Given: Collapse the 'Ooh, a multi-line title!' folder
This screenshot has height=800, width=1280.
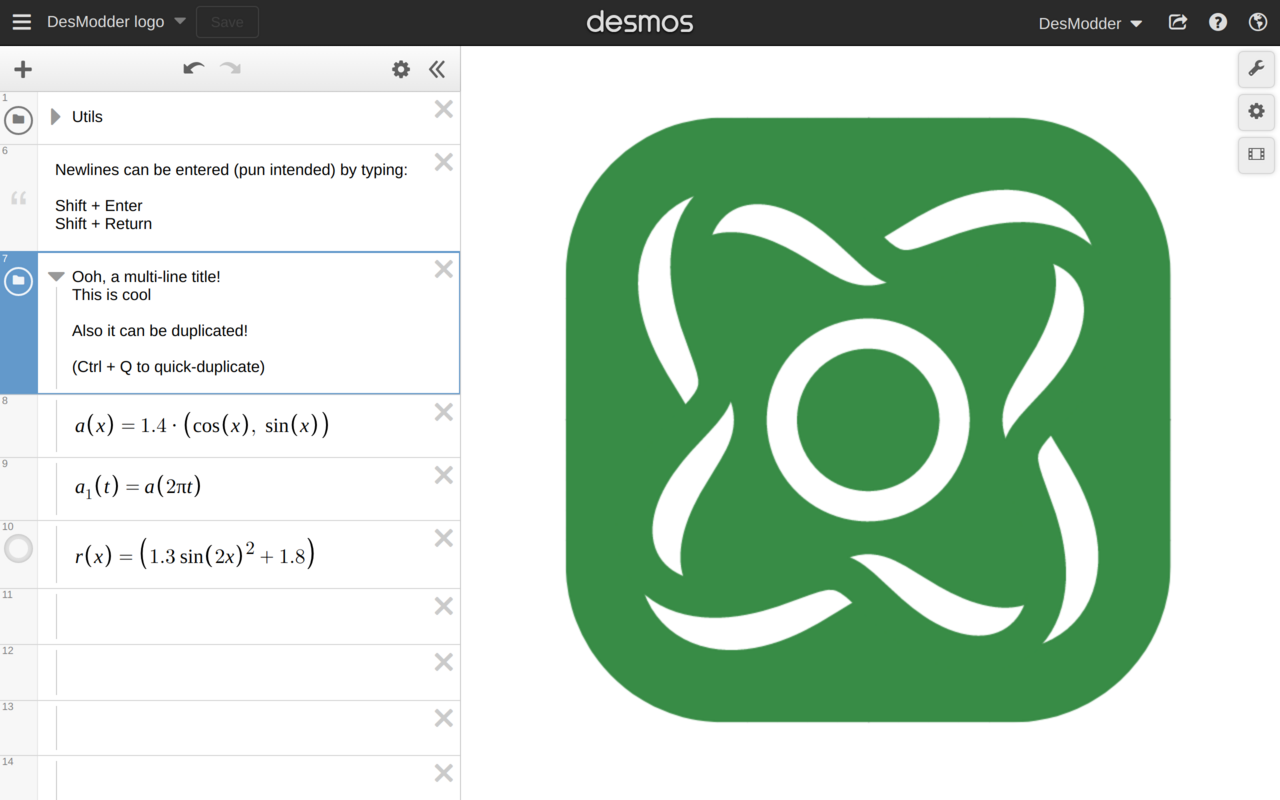Looking at the screenshot, I should [56, 277].
